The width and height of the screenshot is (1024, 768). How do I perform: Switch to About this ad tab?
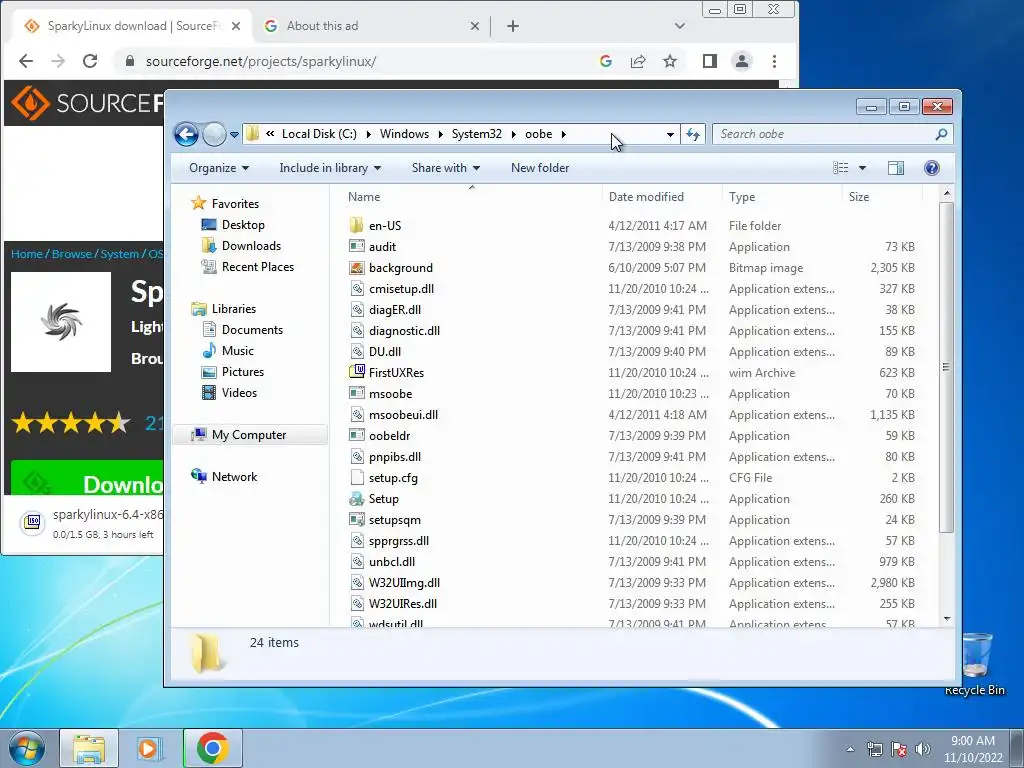coord(372,26)
